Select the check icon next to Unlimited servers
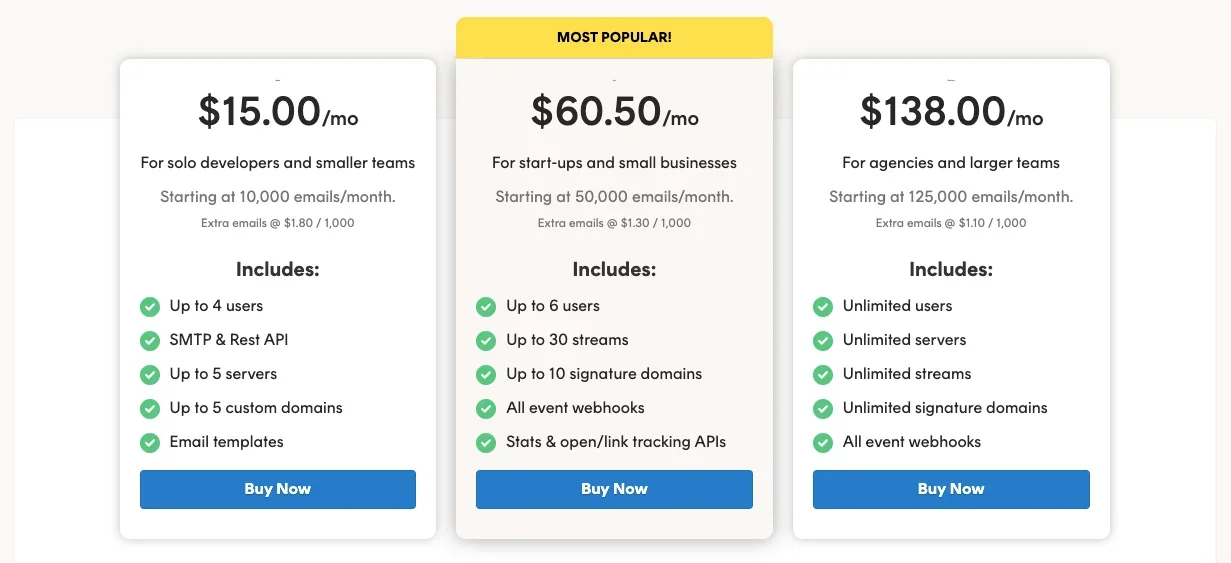 823,341
